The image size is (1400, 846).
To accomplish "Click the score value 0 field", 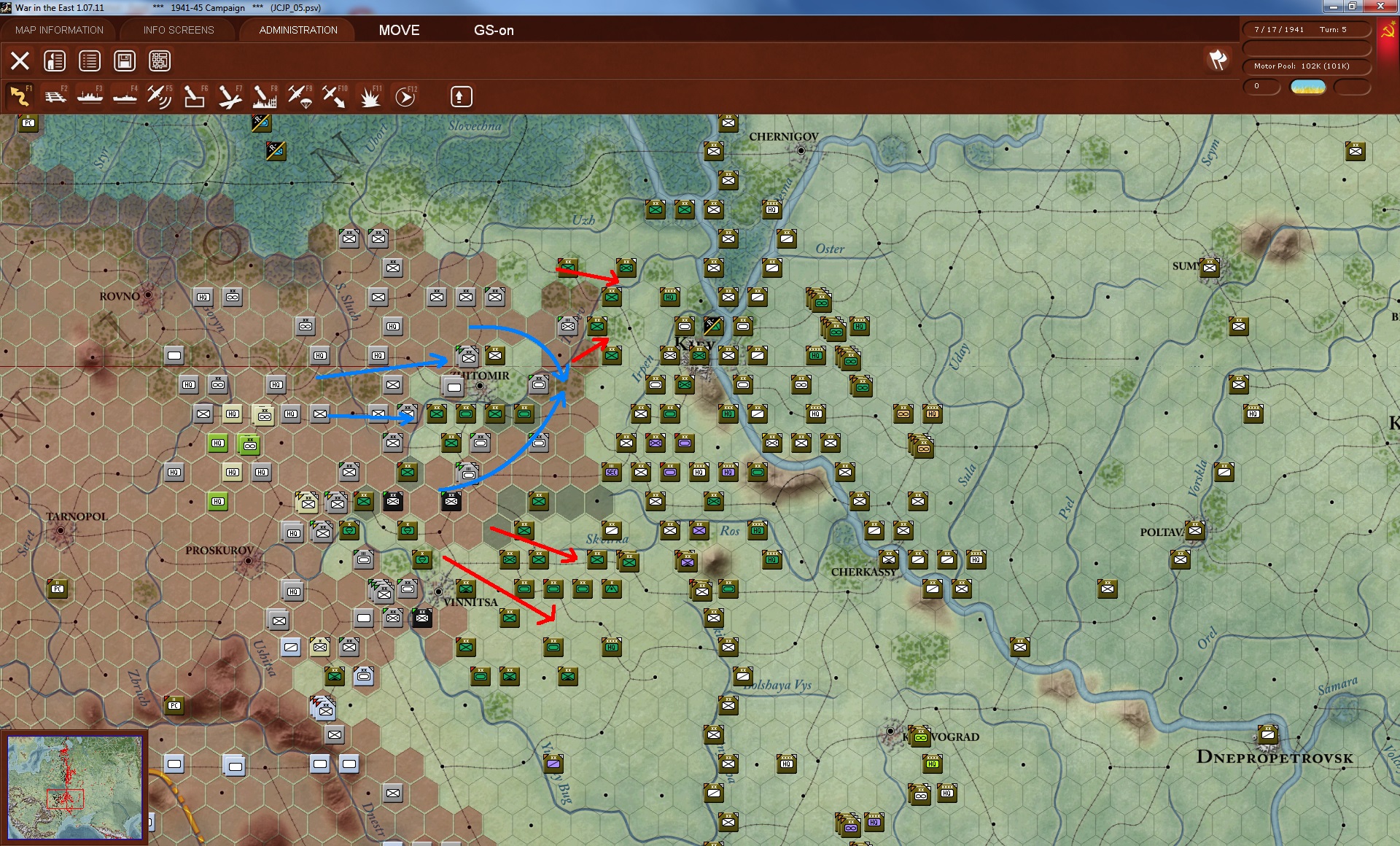I will point(1261,87).
